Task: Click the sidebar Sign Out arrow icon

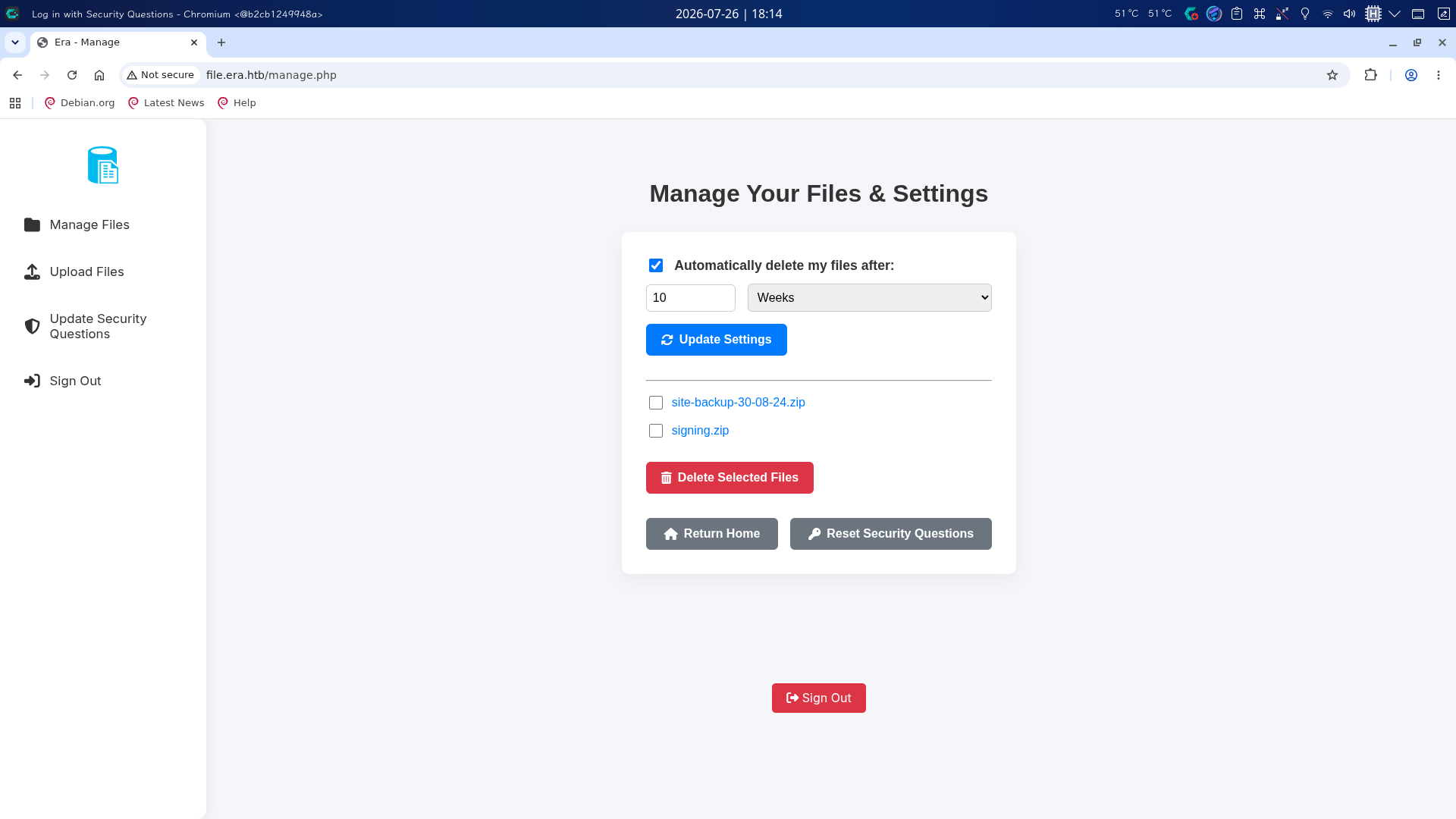Action: (32, 381)
